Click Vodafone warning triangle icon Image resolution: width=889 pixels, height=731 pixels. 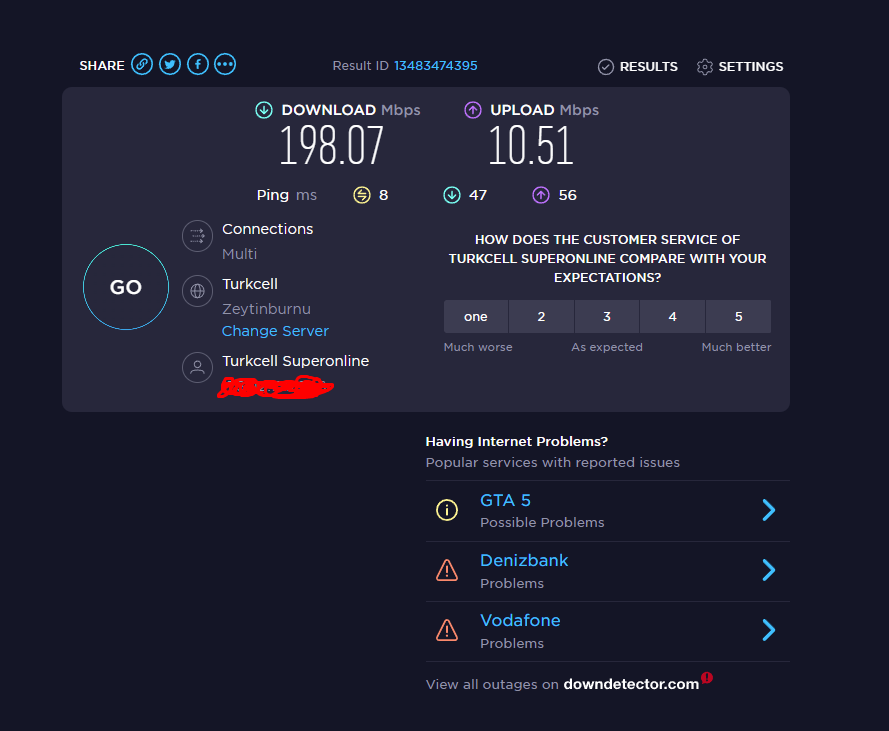tap(447, 630)
